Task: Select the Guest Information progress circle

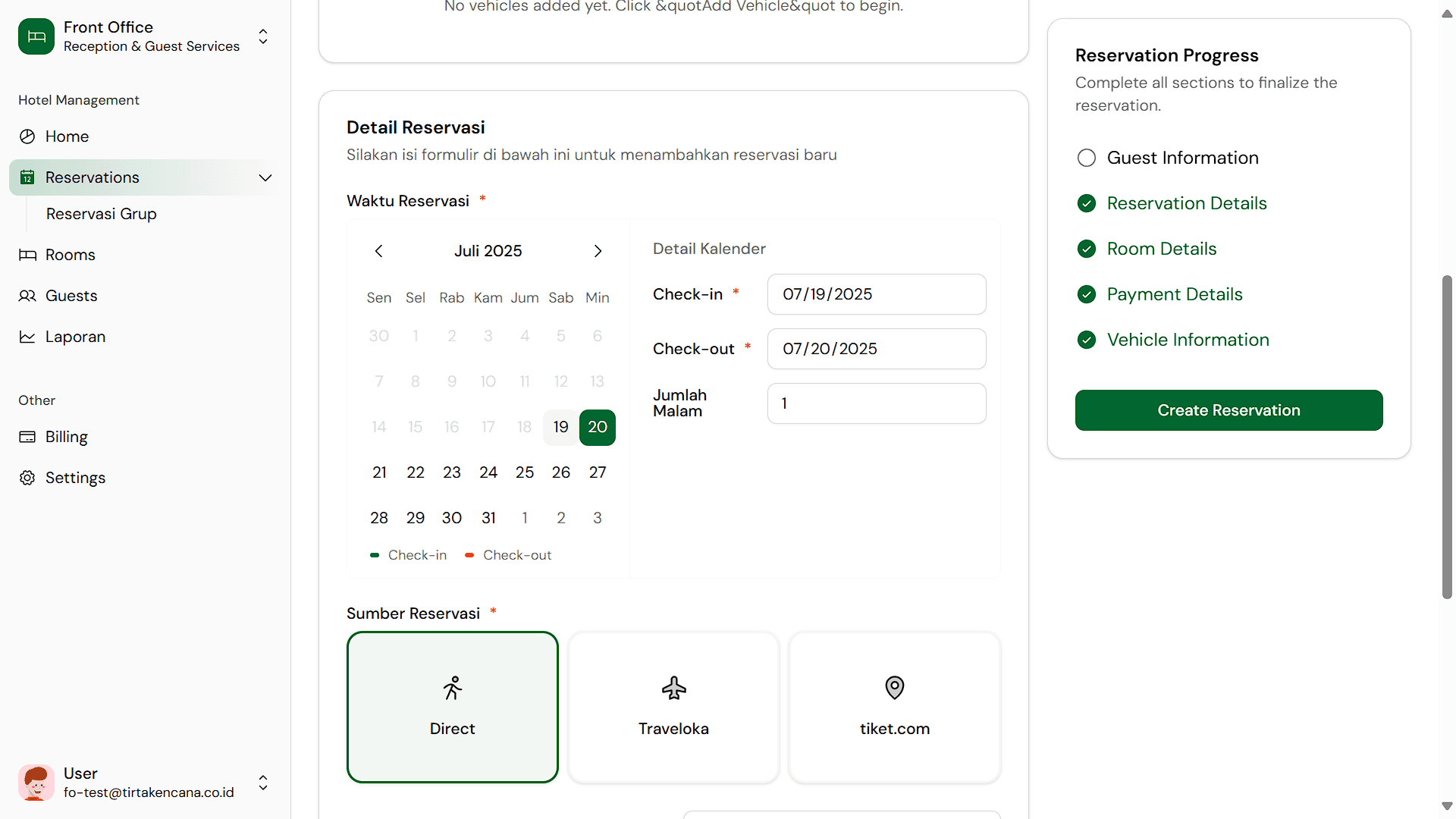Action: (x=1086, y=158)
